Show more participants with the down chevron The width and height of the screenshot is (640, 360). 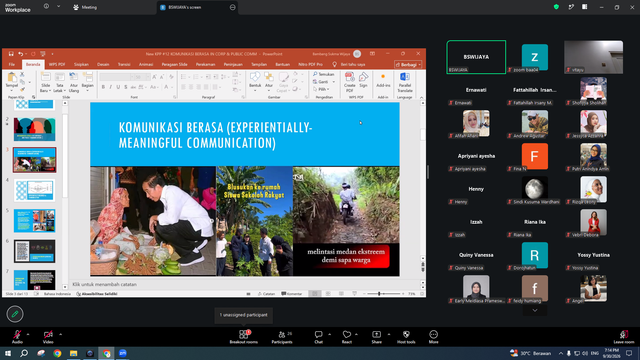(535, 311)
